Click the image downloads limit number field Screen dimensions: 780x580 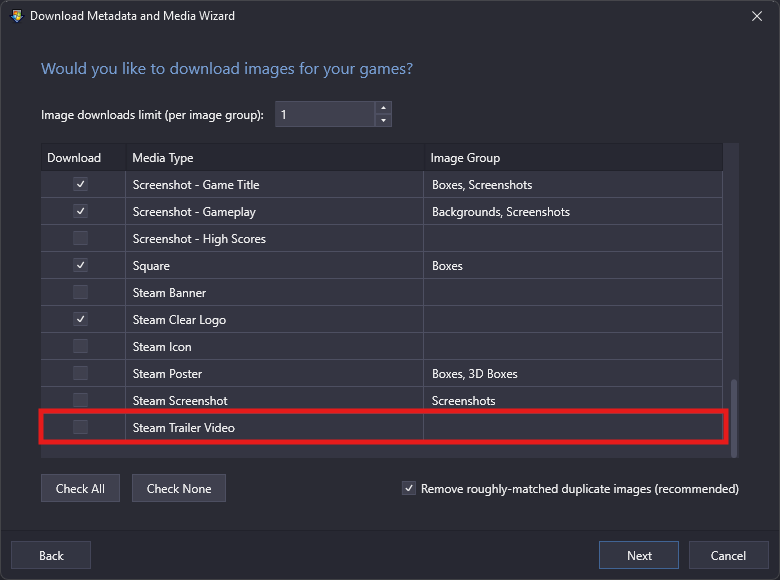[x=325, y=114]
